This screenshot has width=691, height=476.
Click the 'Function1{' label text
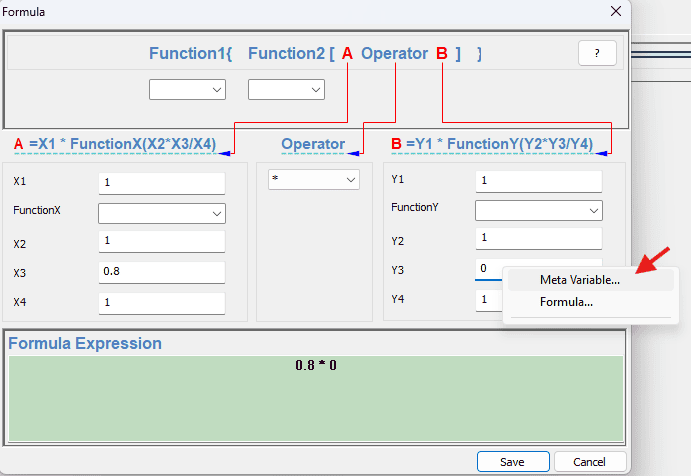coord(190,53)
